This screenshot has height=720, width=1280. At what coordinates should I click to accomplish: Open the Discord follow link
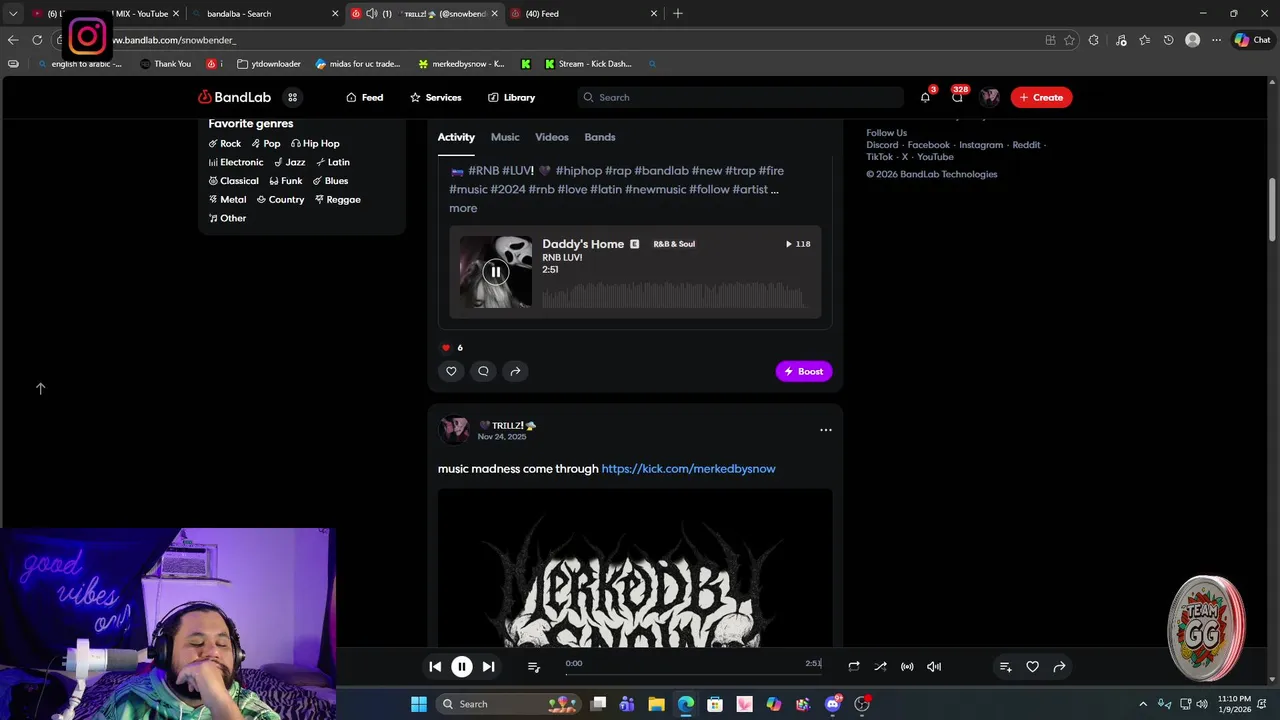click(x=882, y=145)
